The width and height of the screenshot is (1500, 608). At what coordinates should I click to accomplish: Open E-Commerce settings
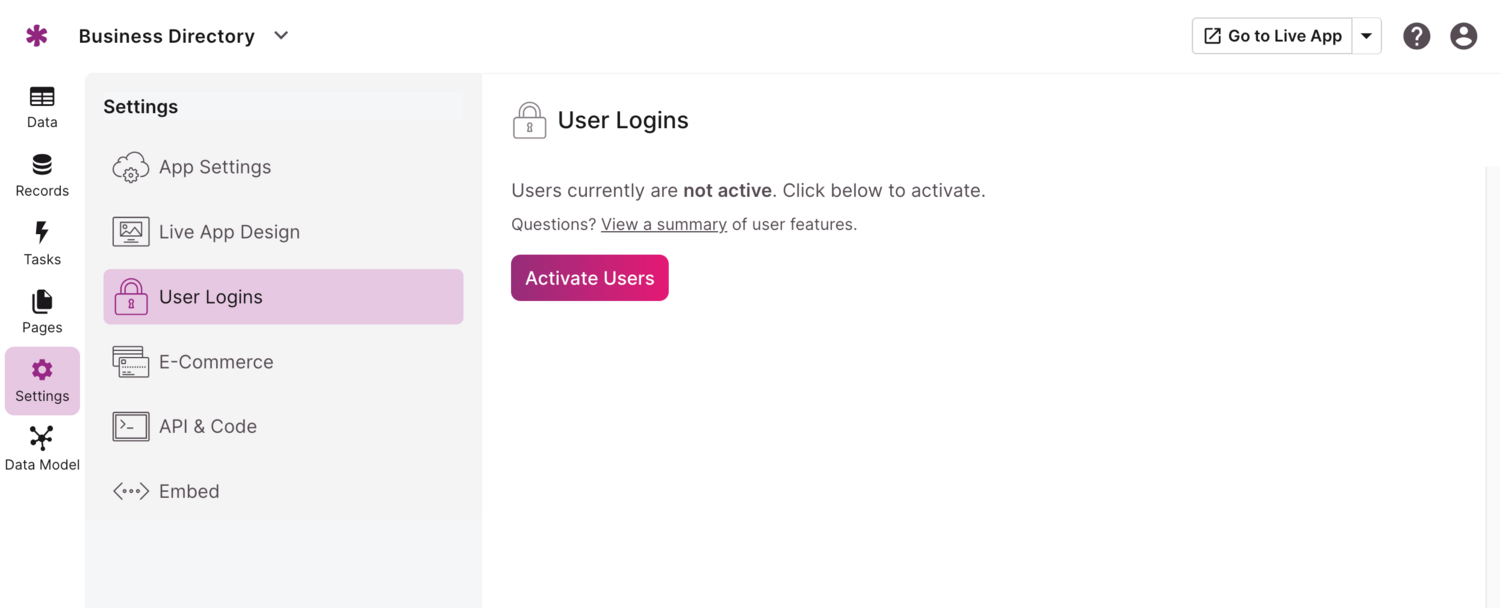216,362
